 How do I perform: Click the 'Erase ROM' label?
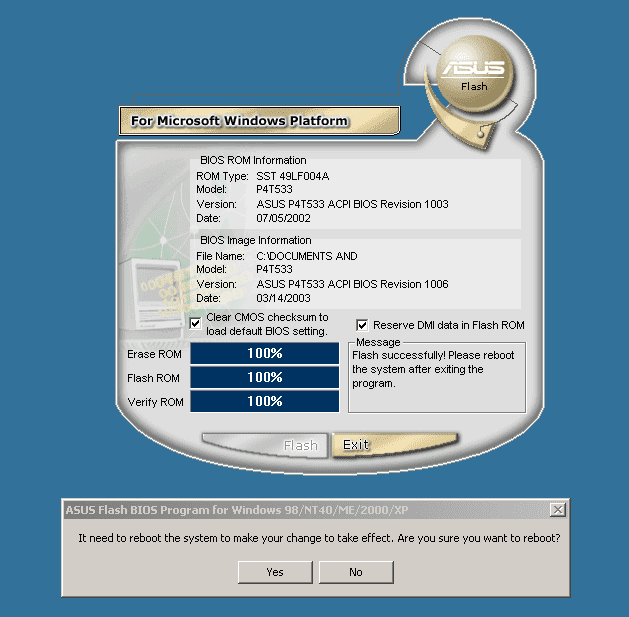point(154,354)
